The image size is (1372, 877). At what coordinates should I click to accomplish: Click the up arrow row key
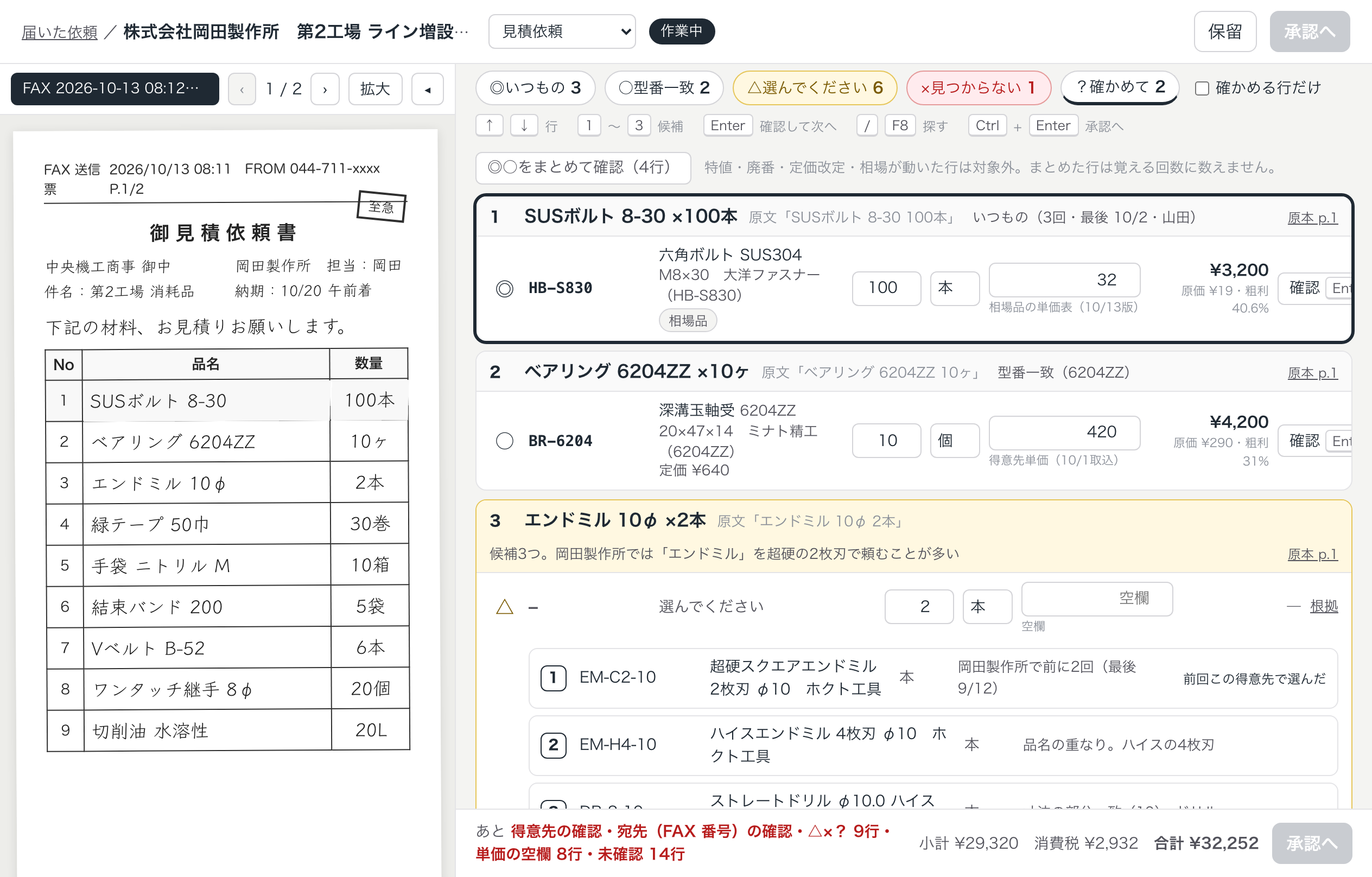tap(490, 125)
